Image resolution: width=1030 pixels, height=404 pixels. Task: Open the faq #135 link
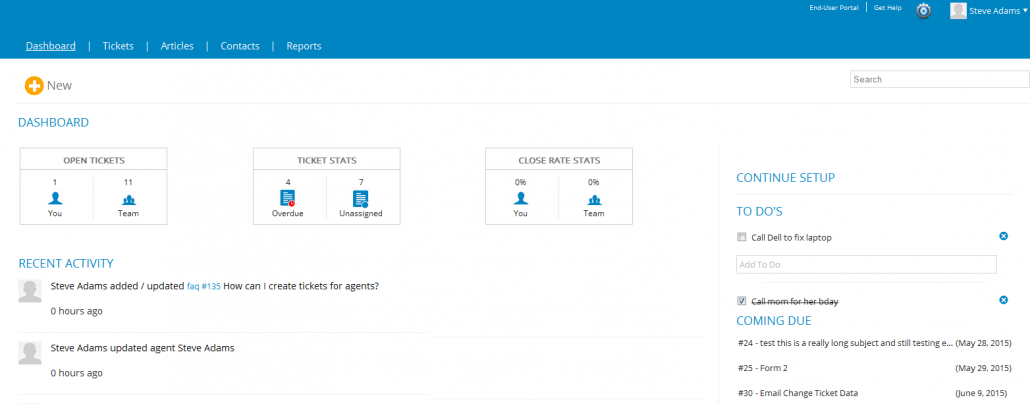click(204, 286)
